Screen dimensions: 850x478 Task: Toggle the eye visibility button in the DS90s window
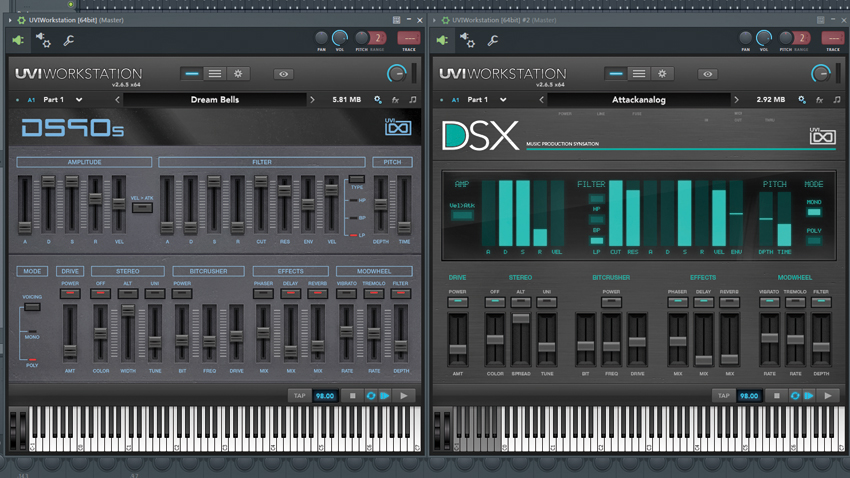point(284,74)
